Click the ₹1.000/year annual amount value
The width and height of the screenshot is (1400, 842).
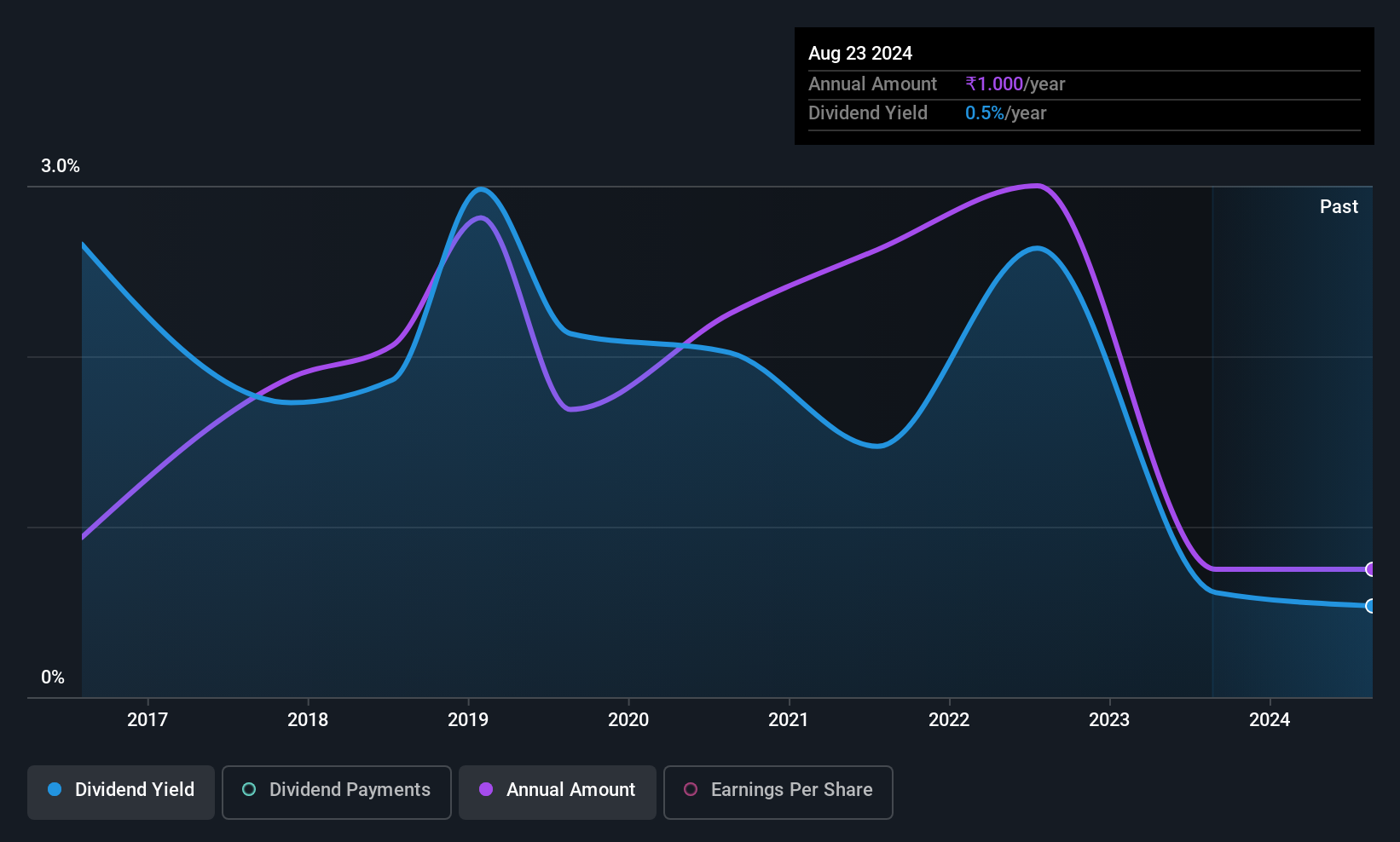1015,84
